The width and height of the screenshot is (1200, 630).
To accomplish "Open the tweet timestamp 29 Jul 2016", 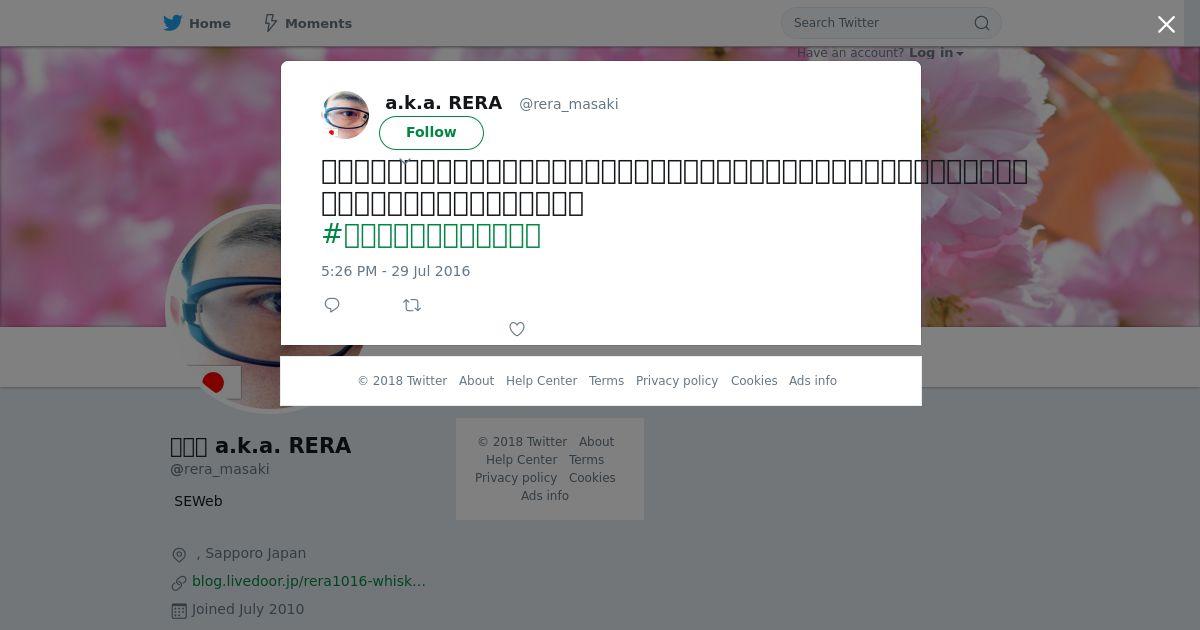I will (x=395, y=271).
